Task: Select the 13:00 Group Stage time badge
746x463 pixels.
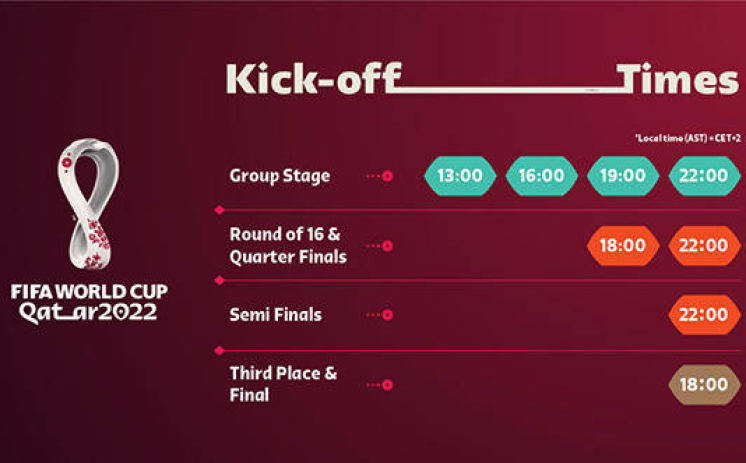Action: [x=460, y=176]
